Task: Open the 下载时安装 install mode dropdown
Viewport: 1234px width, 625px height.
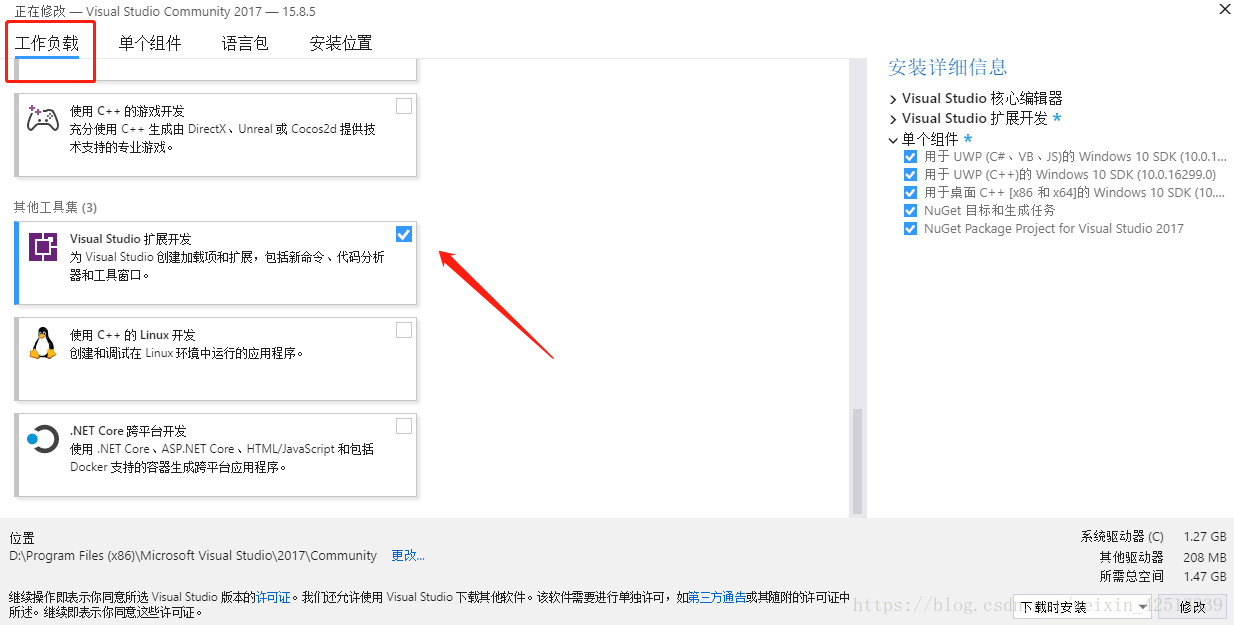Action: coord(1083,607)
